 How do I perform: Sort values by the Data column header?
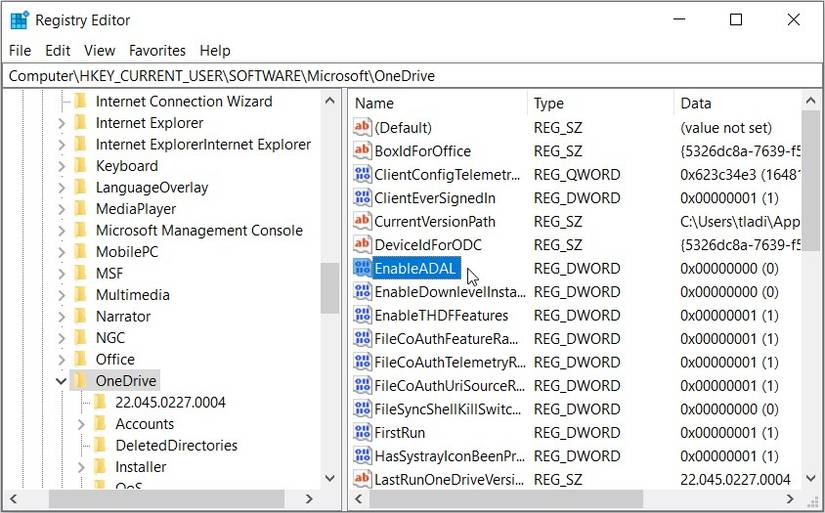738,103
